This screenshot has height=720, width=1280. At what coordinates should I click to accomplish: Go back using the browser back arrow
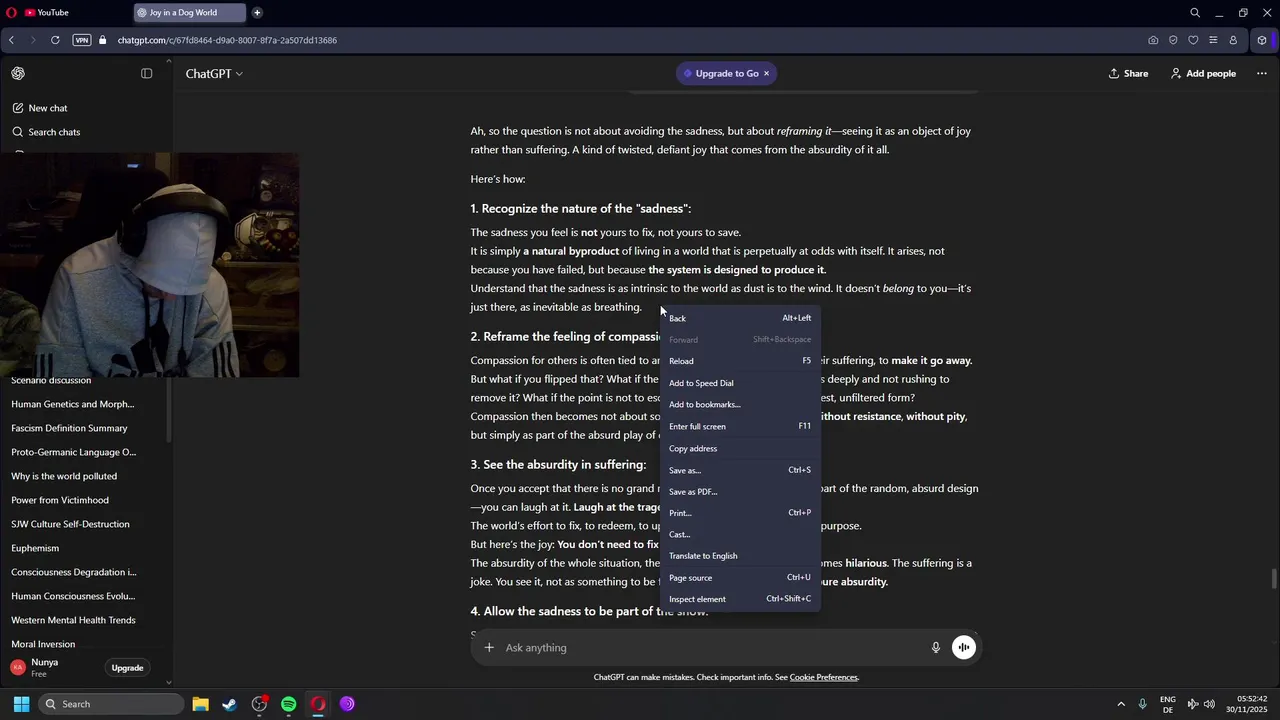point(11,40)
